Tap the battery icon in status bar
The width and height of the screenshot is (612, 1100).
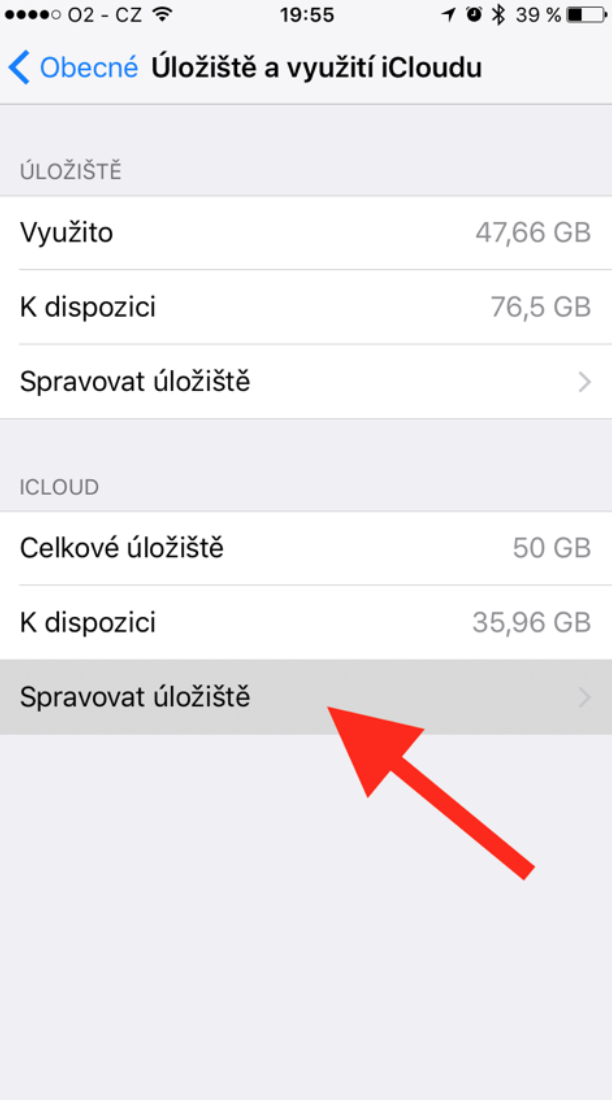585,14
